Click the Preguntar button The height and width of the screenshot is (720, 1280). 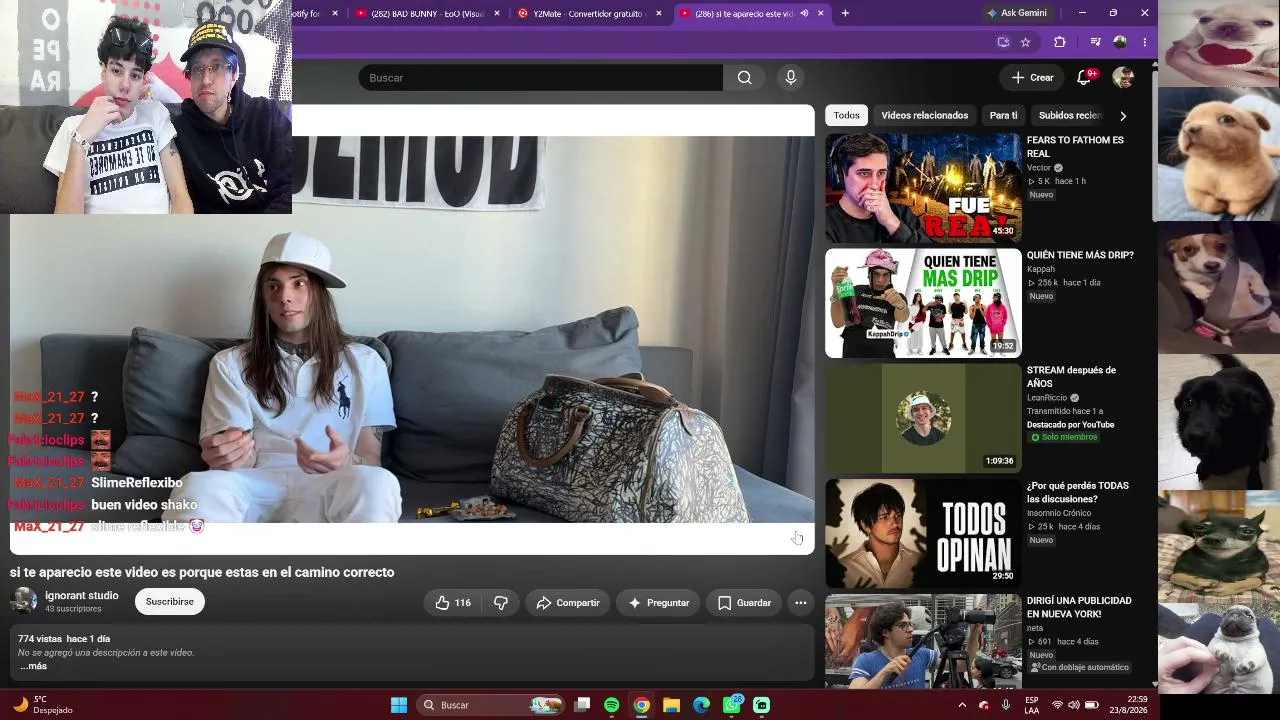coord(658,603)
